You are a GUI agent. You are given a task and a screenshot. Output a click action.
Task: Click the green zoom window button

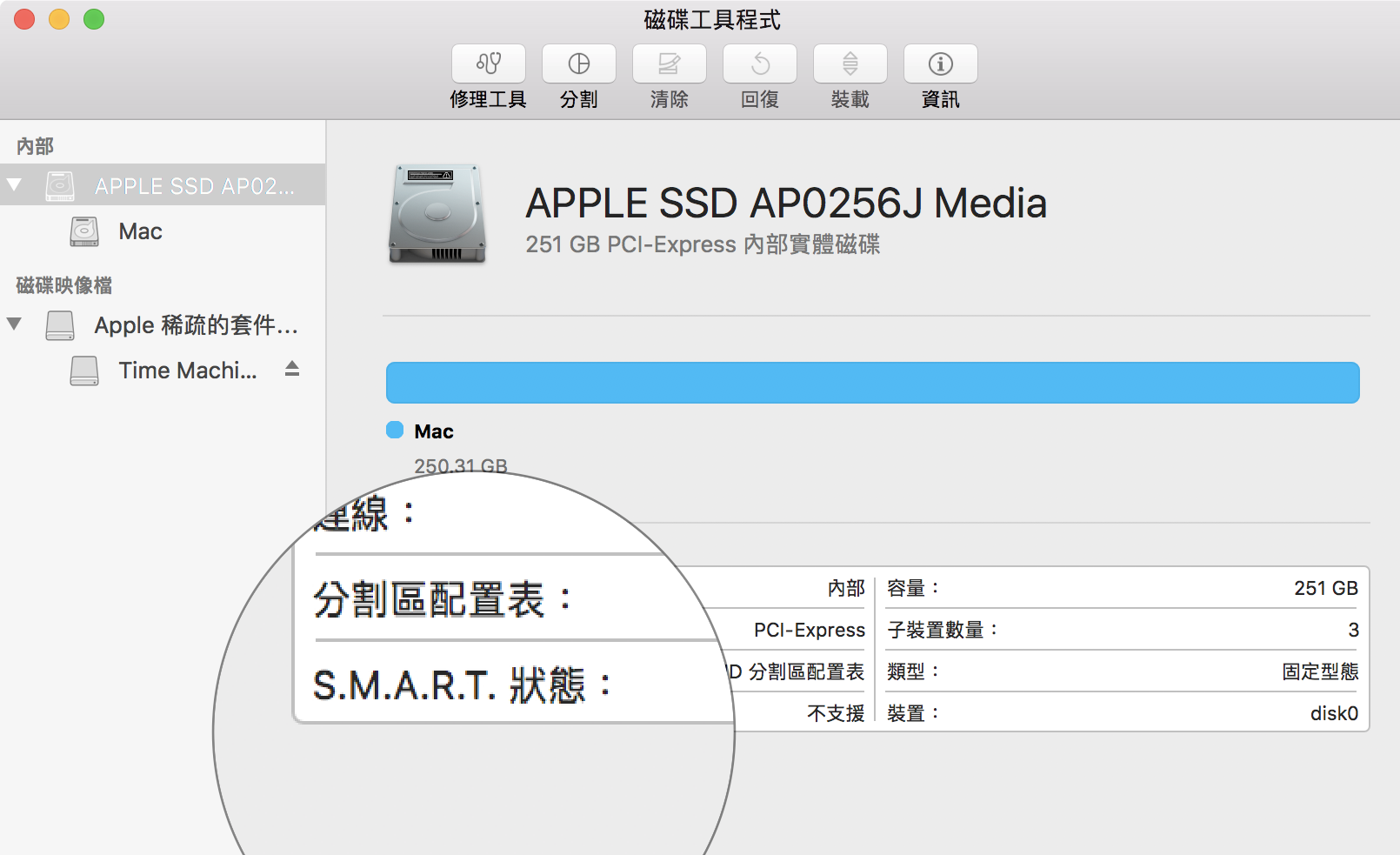(x=94, y=19)
